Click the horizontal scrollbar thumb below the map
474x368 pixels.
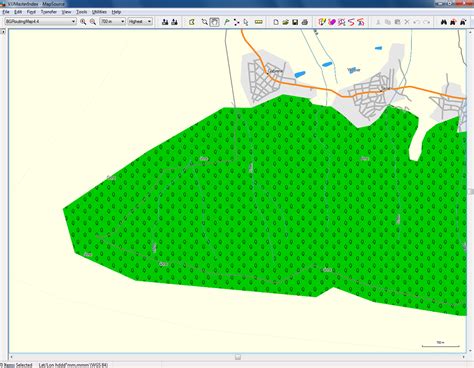pyautogui.click(x=238, y=357)
